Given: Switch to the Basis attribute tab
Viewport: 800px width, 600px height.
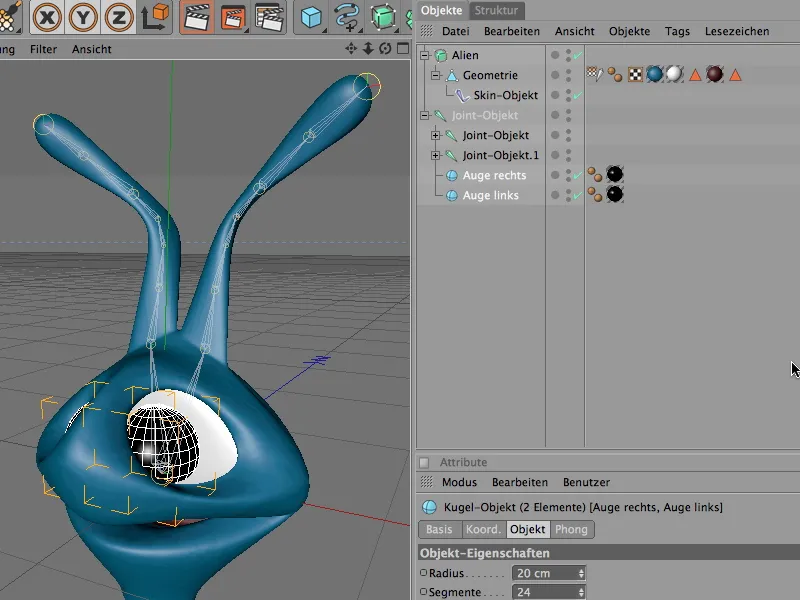Looking at the screenshot, I should point(439,529).
